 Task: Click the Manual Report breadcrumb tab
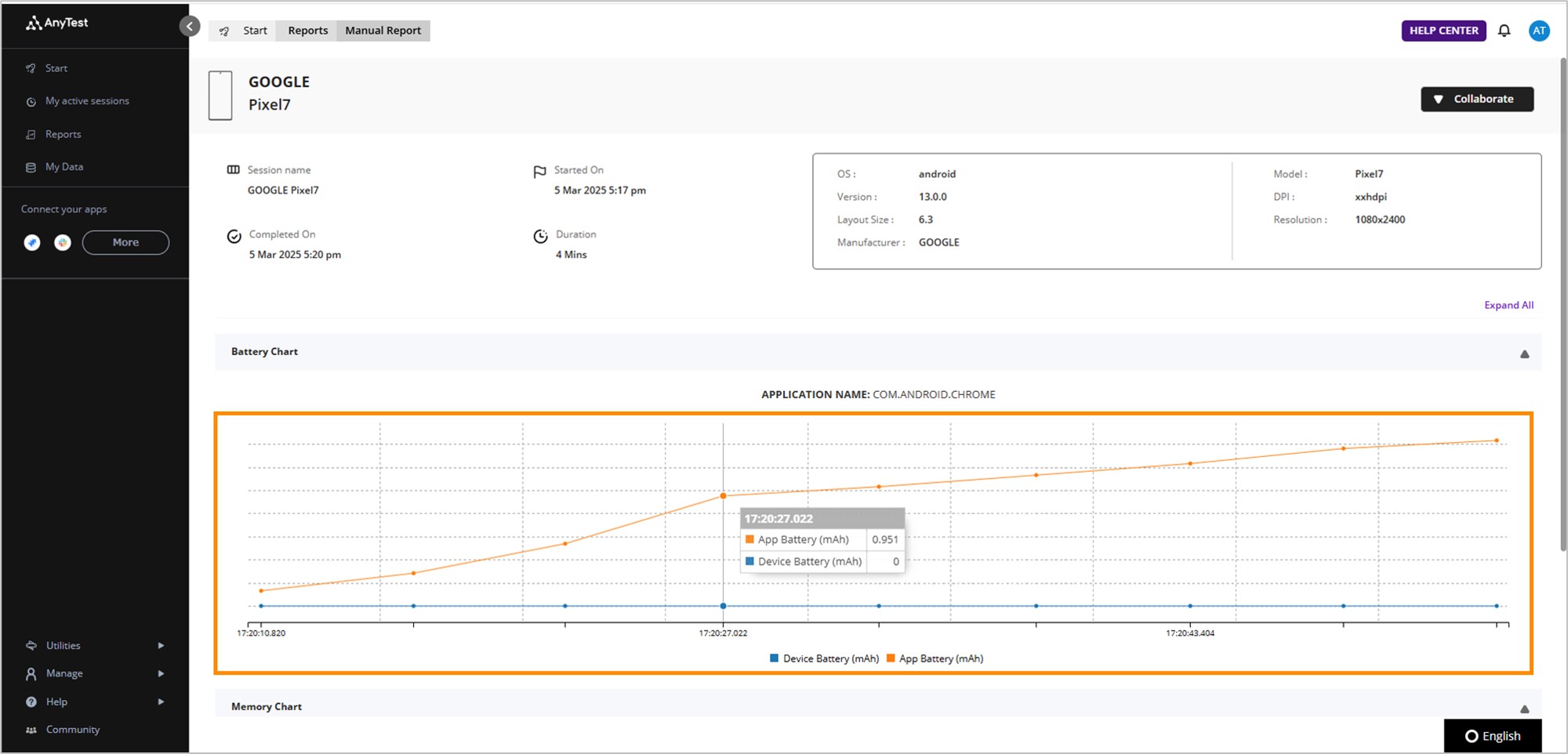pyautogui.click(x=383, y=31)
